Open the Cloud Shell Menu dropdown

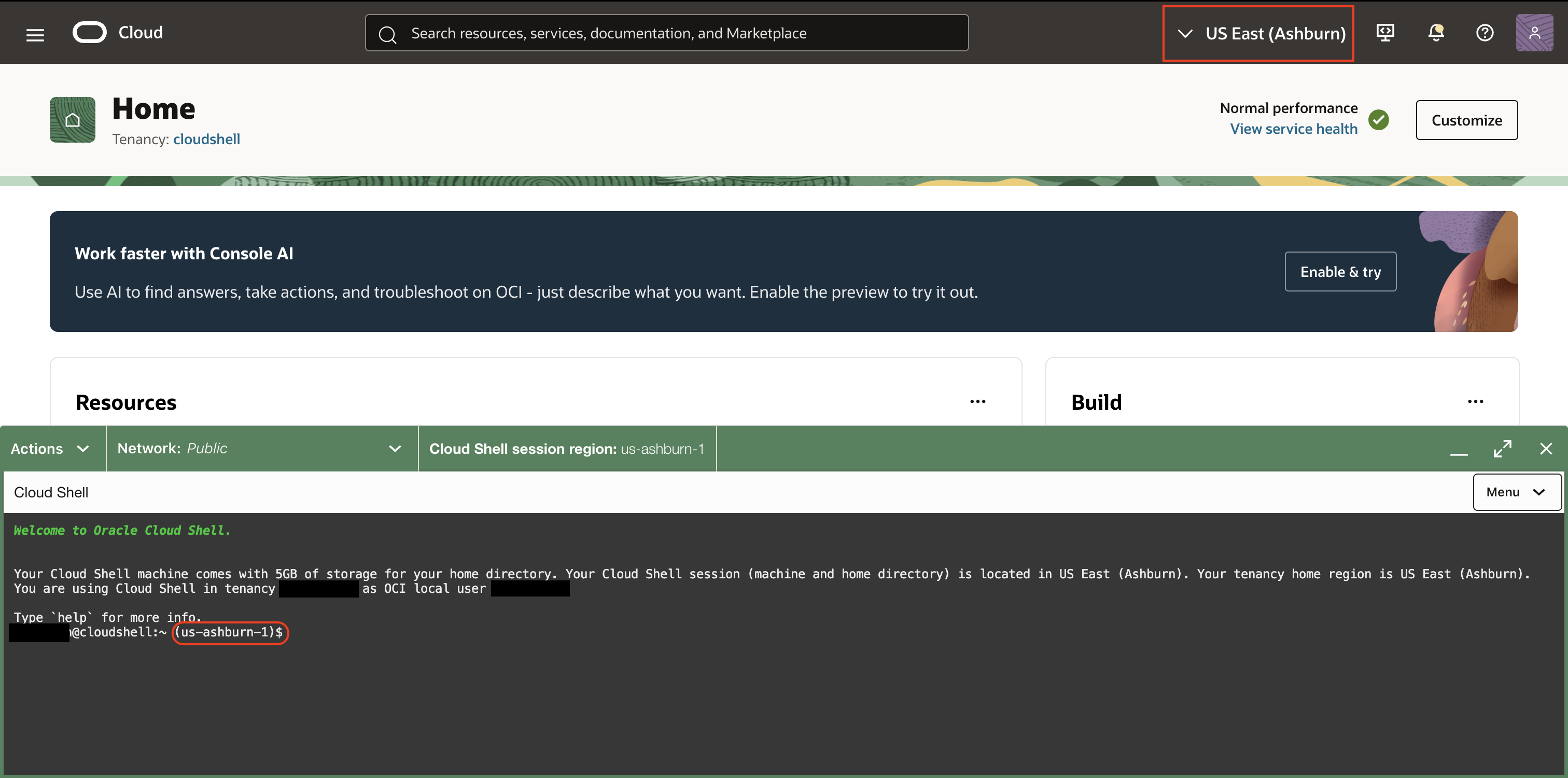(x=1517, y=492)
